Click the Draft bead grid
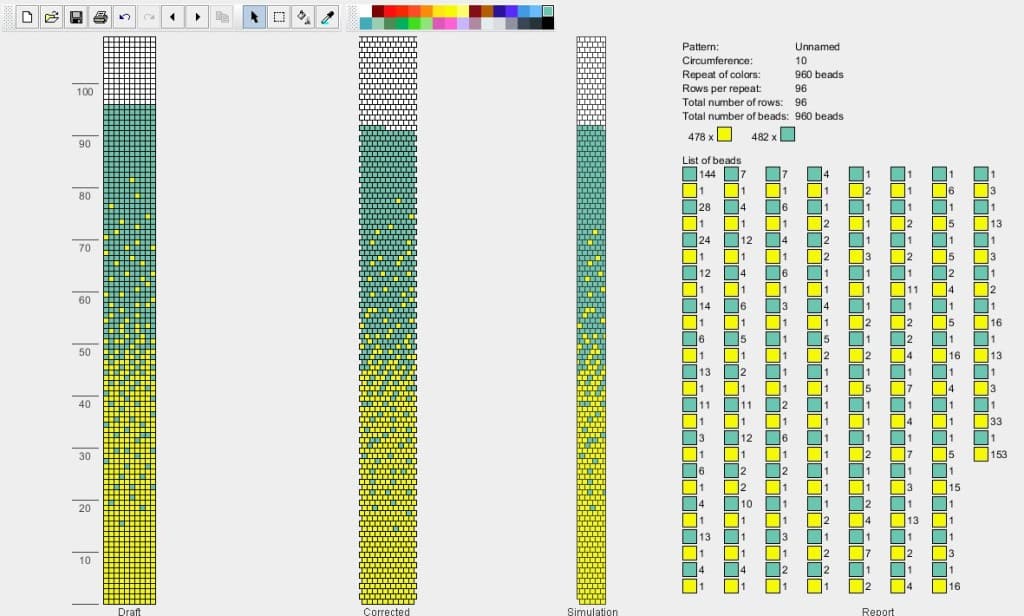This screenshot has width=1024, height=616. coord(129,320)
